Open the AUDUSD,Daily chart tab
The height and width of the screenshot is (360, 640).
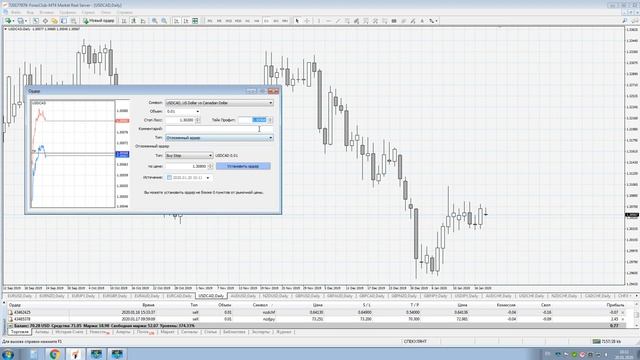243,296
